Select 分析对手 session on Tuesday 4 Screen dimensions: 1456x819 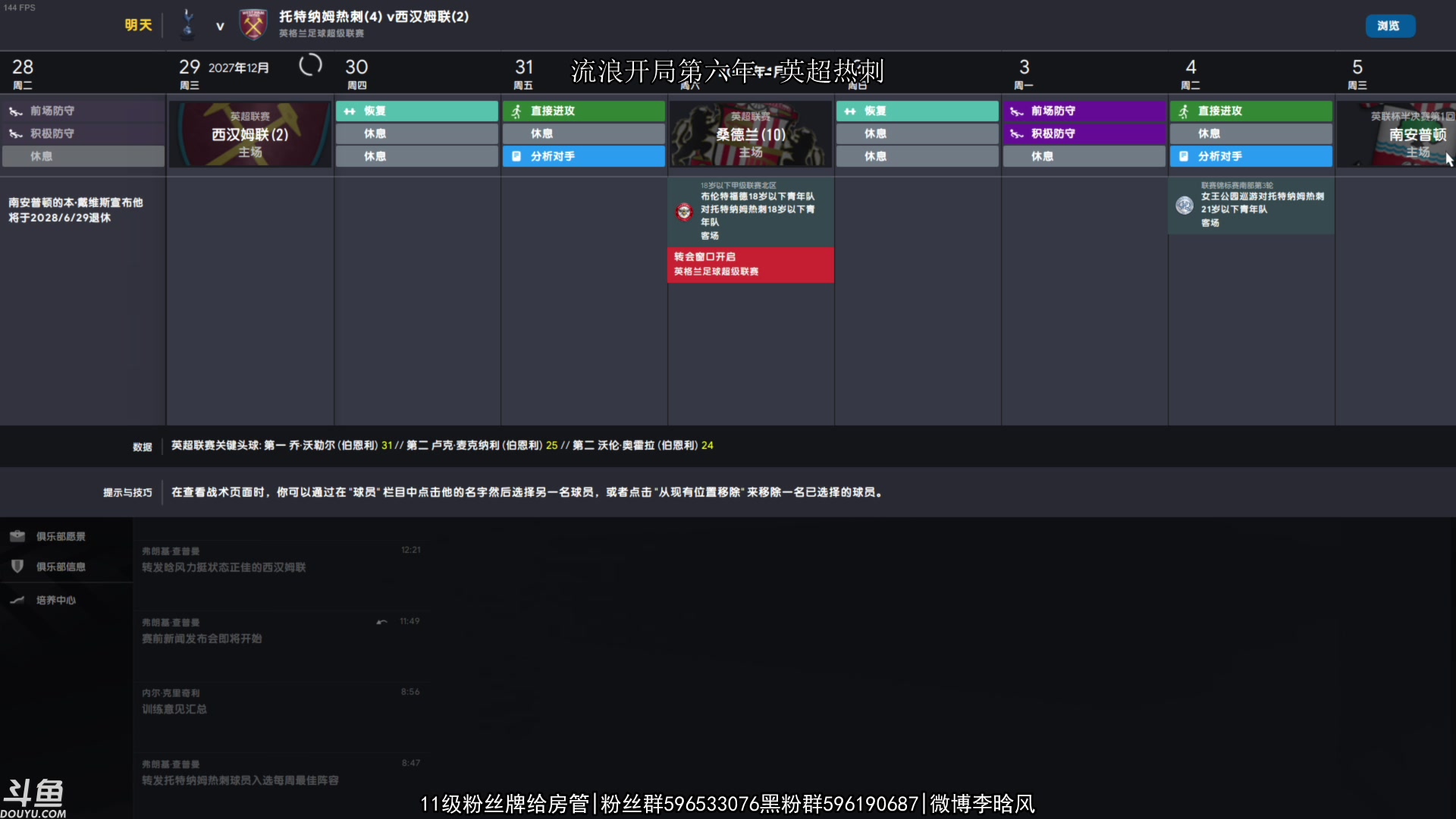pyautogui.click(x=1251, y=156)
